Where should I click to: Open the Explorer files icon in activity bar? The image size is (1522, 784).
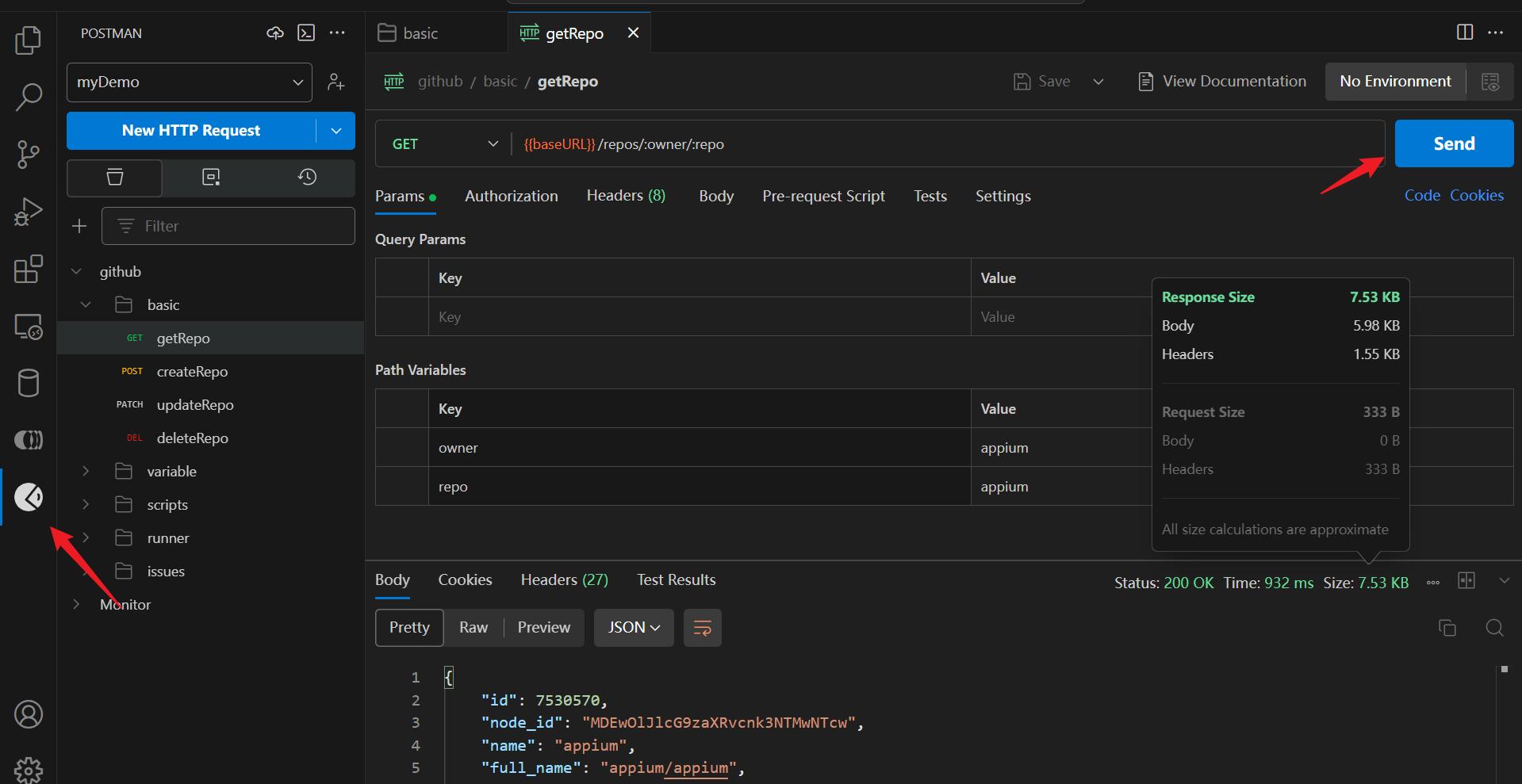click(29, 40)
